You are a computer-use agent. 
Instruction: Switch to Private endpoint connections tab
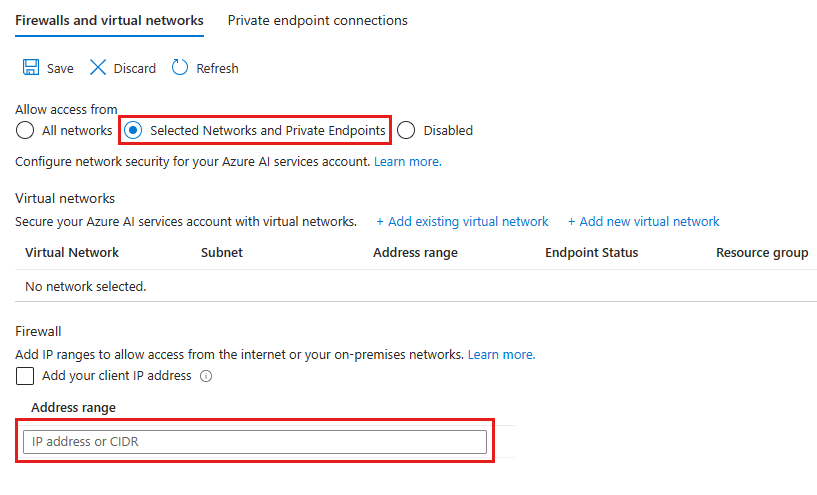pos(317,20)
